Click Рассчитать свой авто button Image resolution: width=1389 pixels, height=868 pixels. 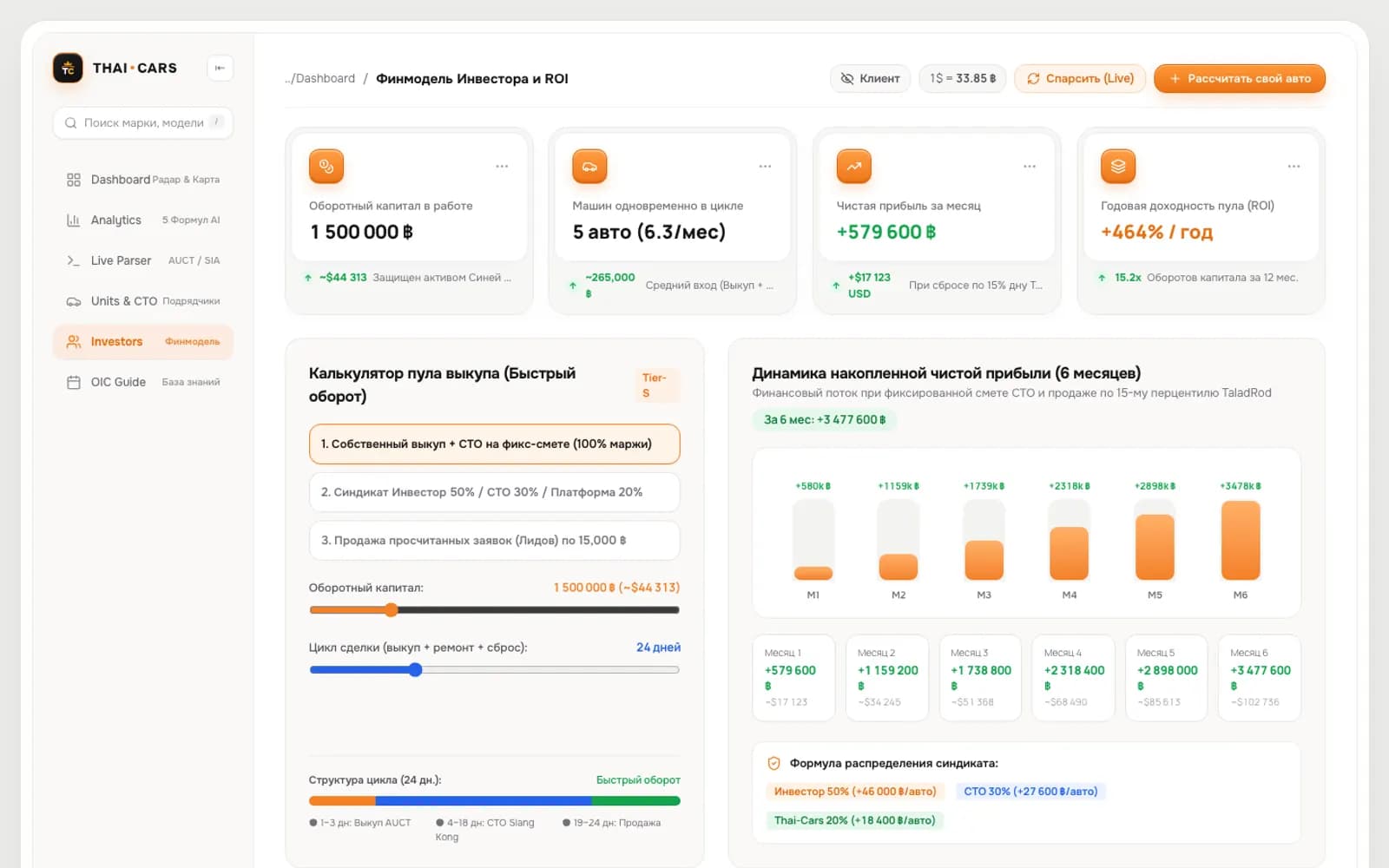coord(1240,78)
